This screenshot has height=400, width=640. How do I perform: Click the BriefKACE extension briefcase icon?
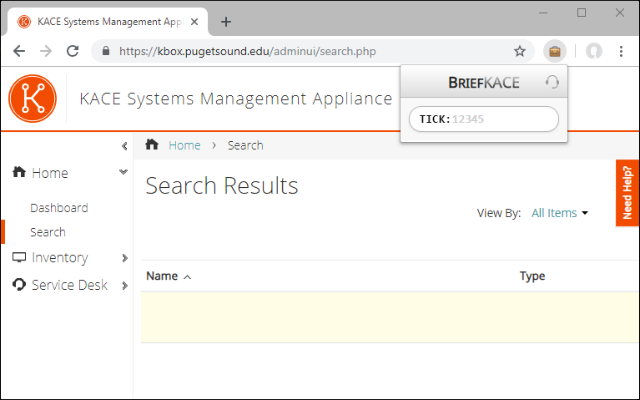554,50
